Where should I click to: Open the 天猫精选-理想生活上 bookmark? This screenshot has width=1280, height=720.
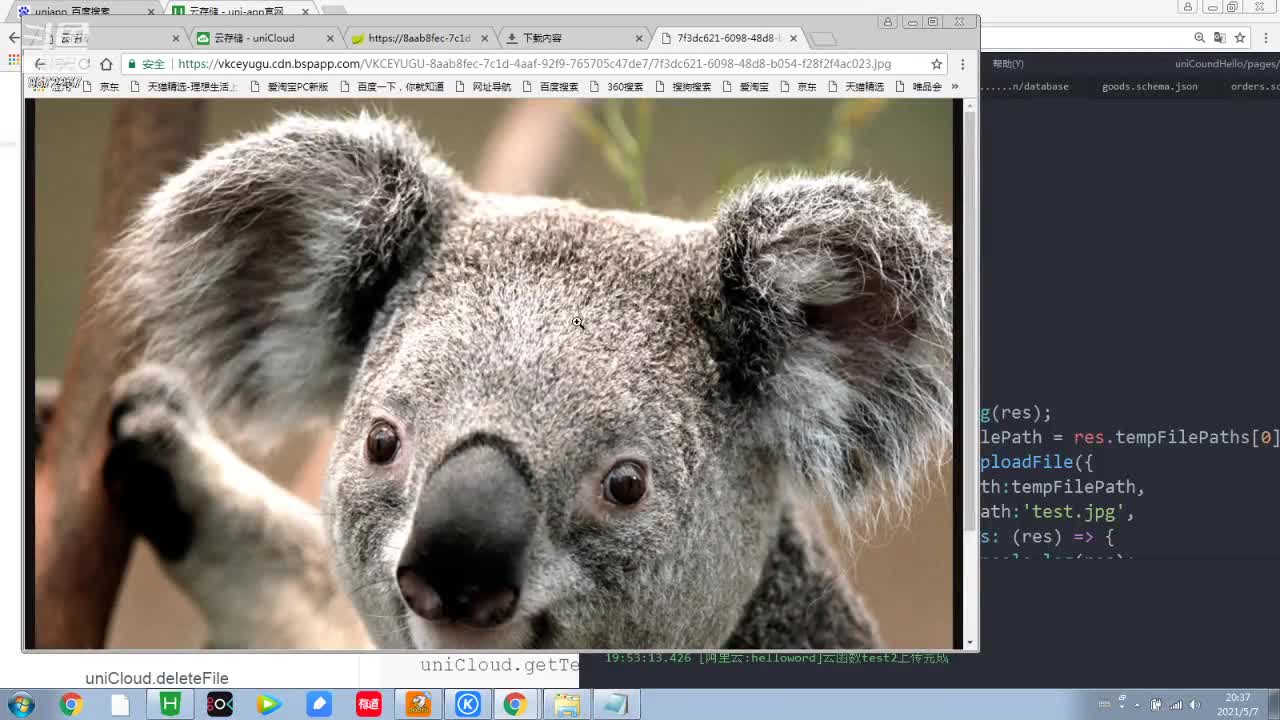click(x=184, y=87)
